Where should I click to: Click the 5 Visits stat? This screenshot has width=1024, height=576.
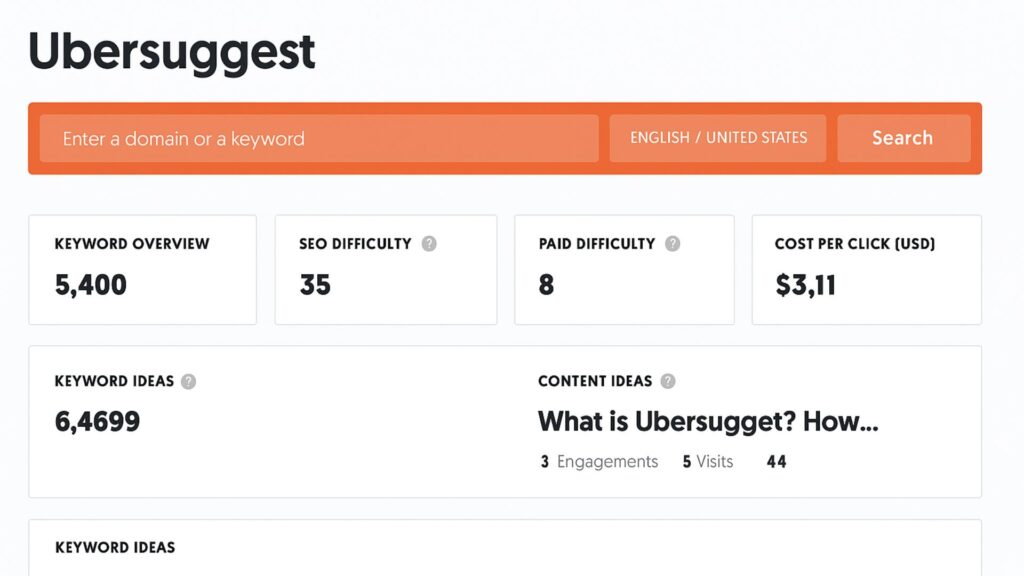[708, 461]
